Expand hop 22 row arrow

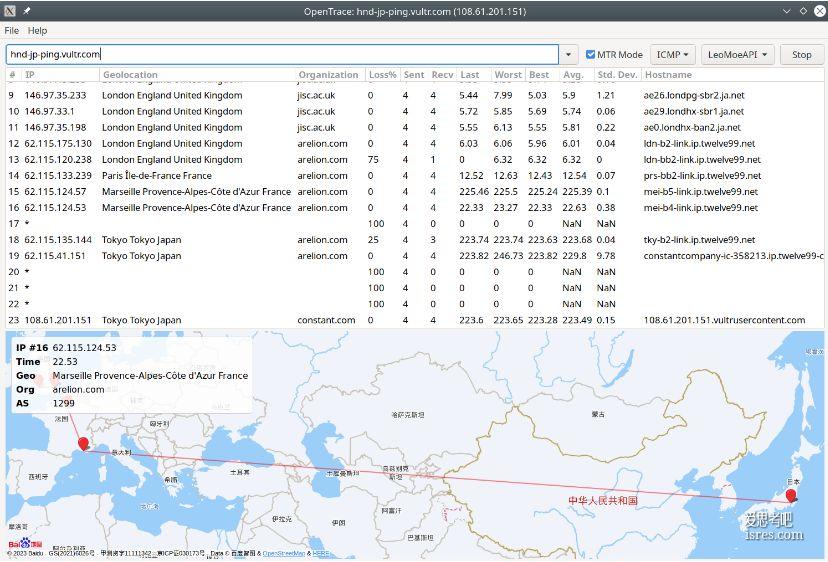(27, 303)
